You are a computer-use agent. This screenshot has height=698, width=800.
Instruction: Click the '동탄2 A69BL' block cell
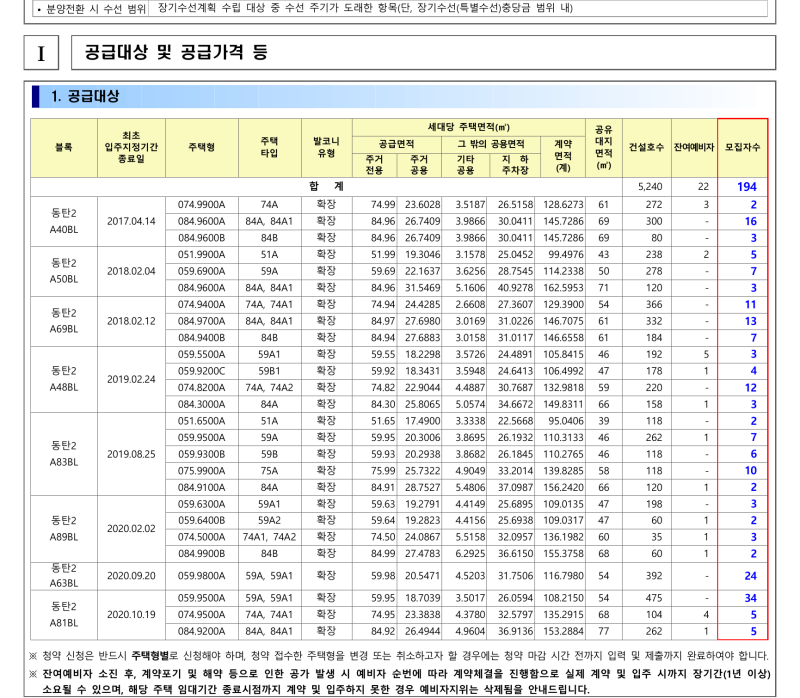pos(64,321)
